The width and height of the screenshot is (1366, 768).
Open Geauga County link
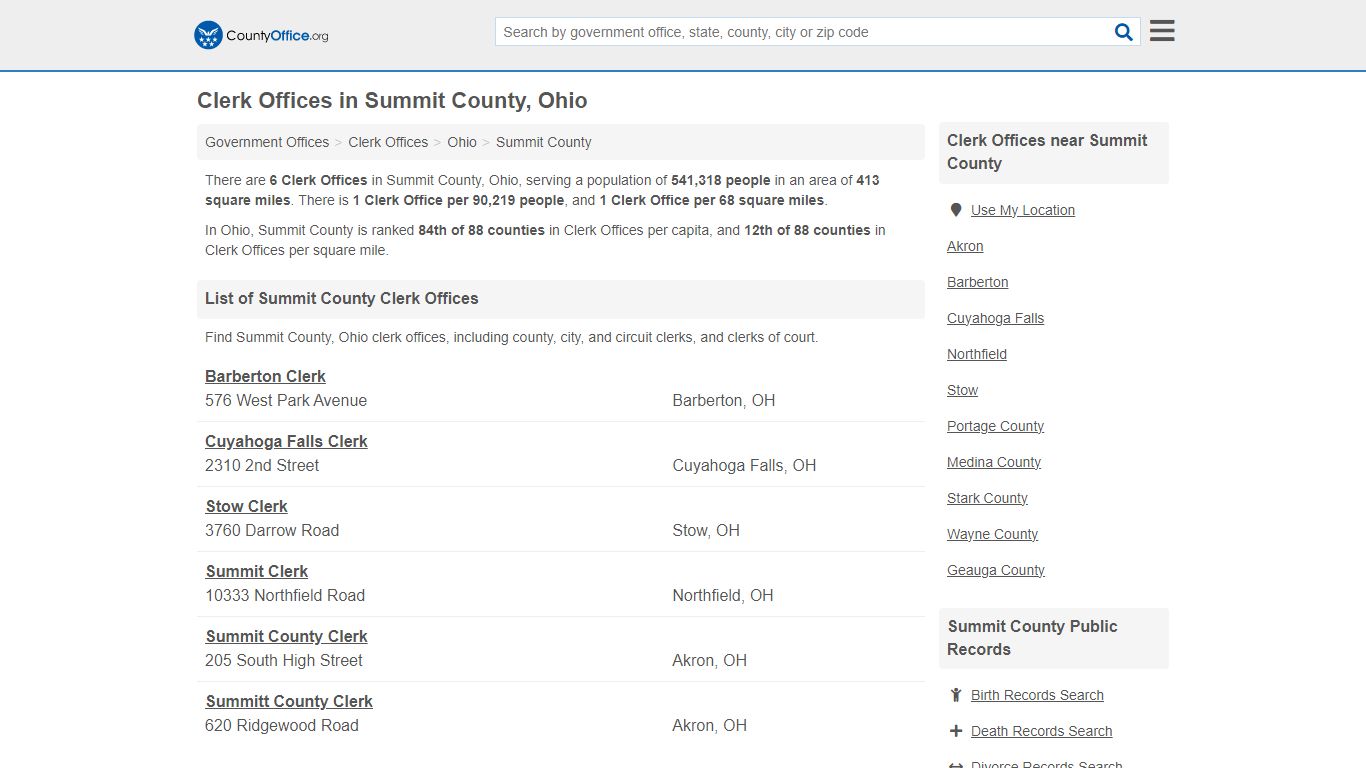[x=996, y=570]
